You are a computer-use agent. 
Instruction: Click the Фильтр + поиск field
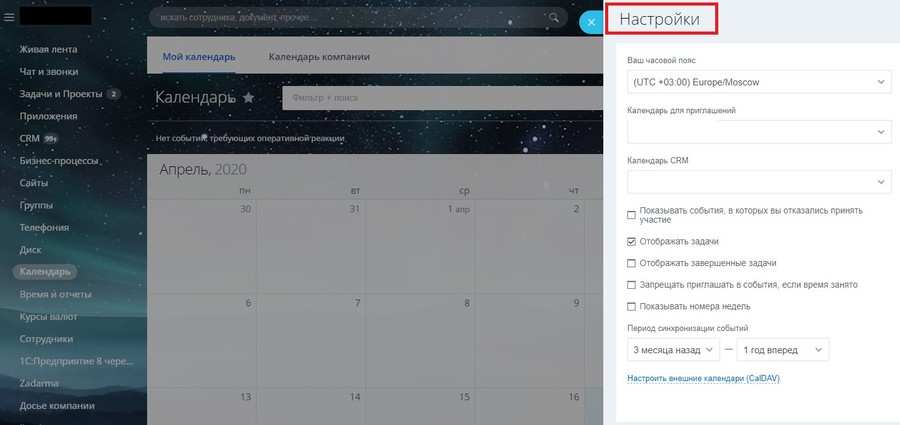click(x=442, y=98)
